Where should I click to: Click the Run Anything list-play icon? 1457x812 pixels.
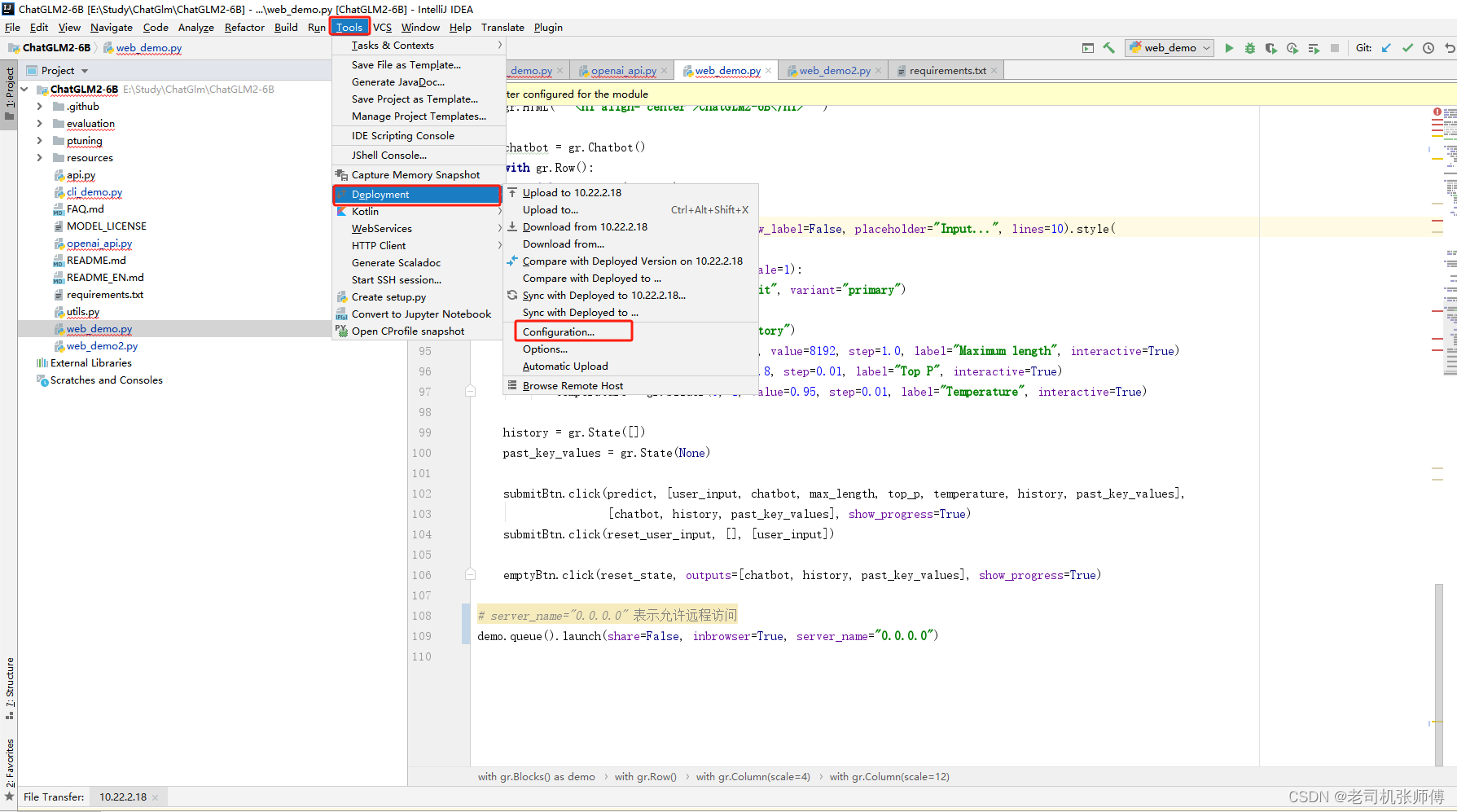(1314, 48)
